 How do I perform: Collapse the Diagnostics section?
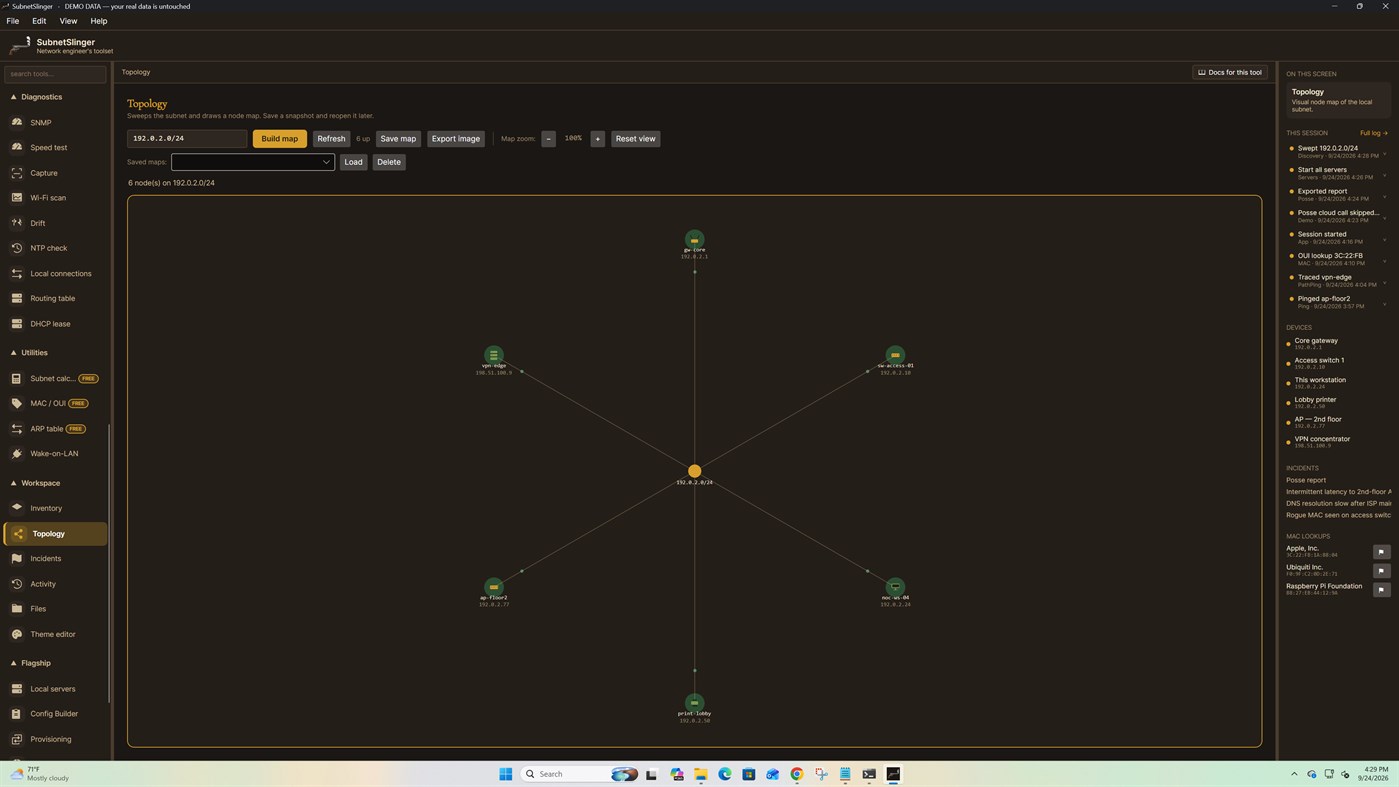[13, 97]
